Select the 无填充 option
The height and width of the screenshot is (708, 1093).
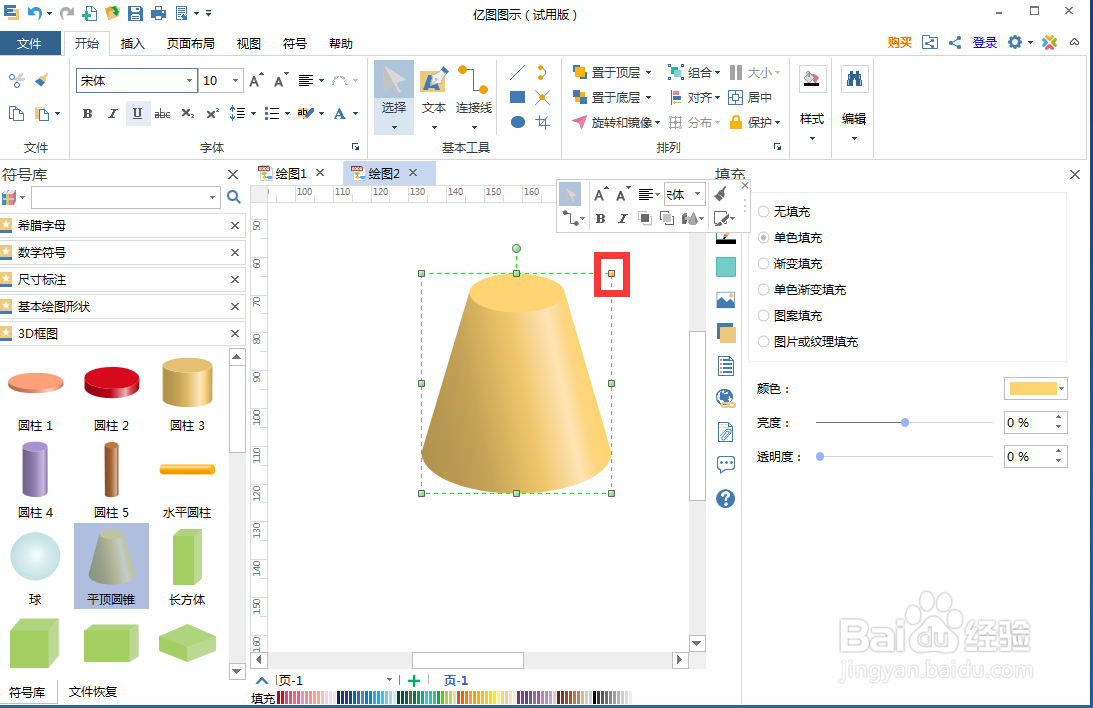763,211
